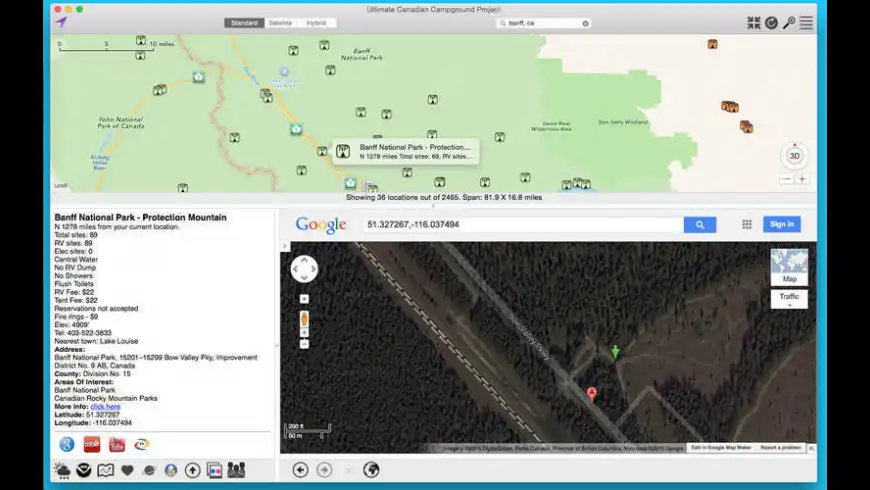Click the heart favorites icon
This screenshot has width=870, height=490.
coord(128,471)
